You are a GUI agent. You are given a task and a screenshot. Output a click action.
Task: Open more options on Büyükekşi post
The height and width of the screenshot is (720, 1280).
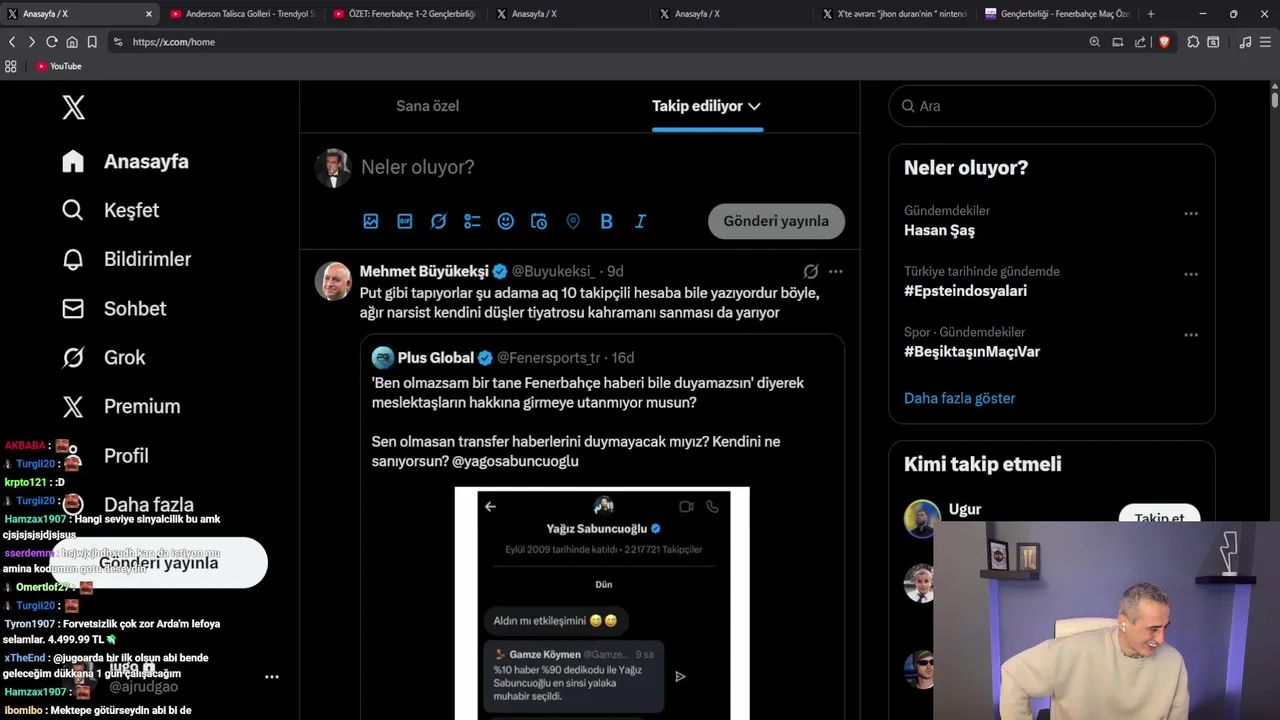point(836,271)
